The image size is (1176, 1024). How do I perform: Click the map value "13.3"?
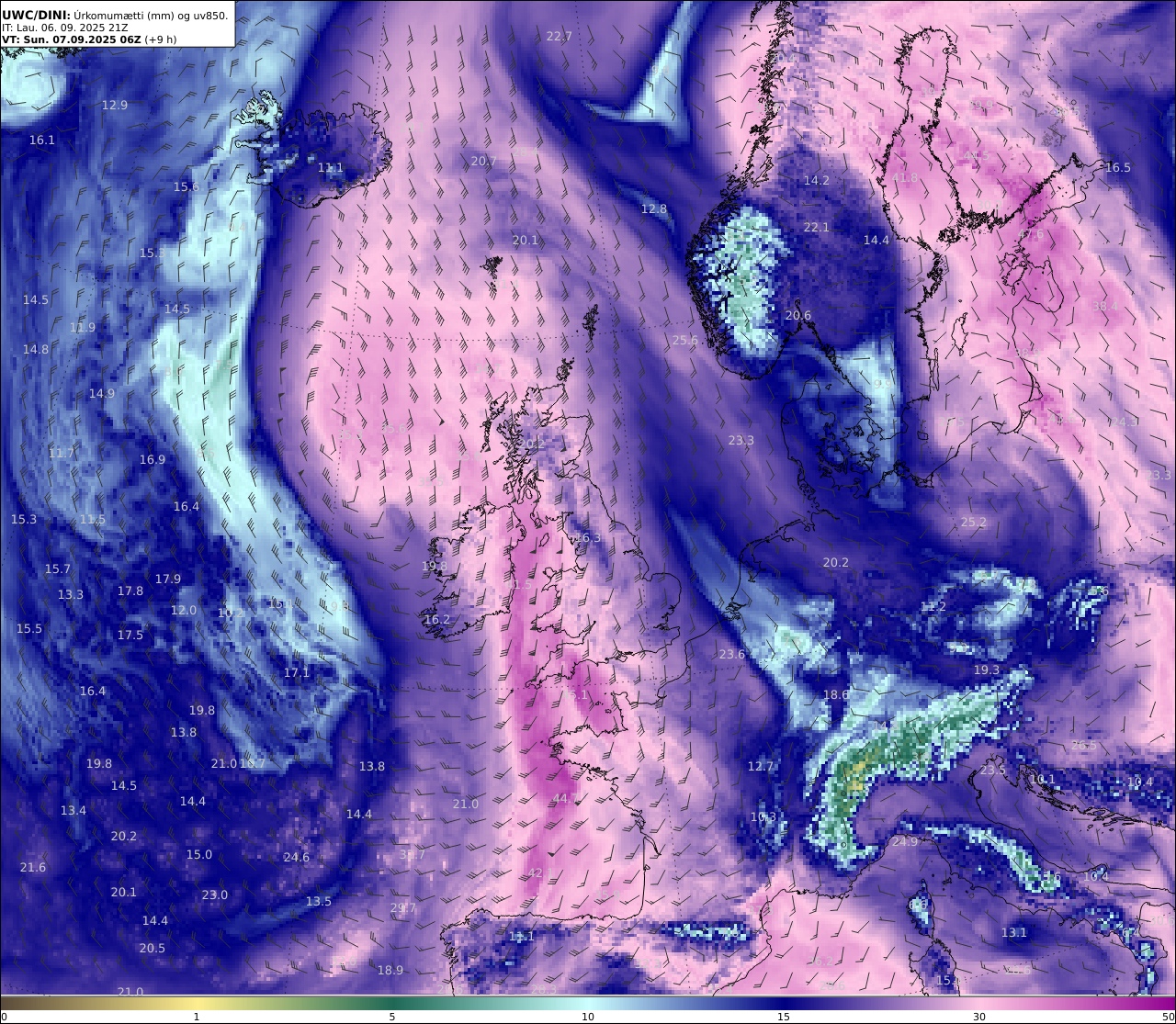(71, 595)
